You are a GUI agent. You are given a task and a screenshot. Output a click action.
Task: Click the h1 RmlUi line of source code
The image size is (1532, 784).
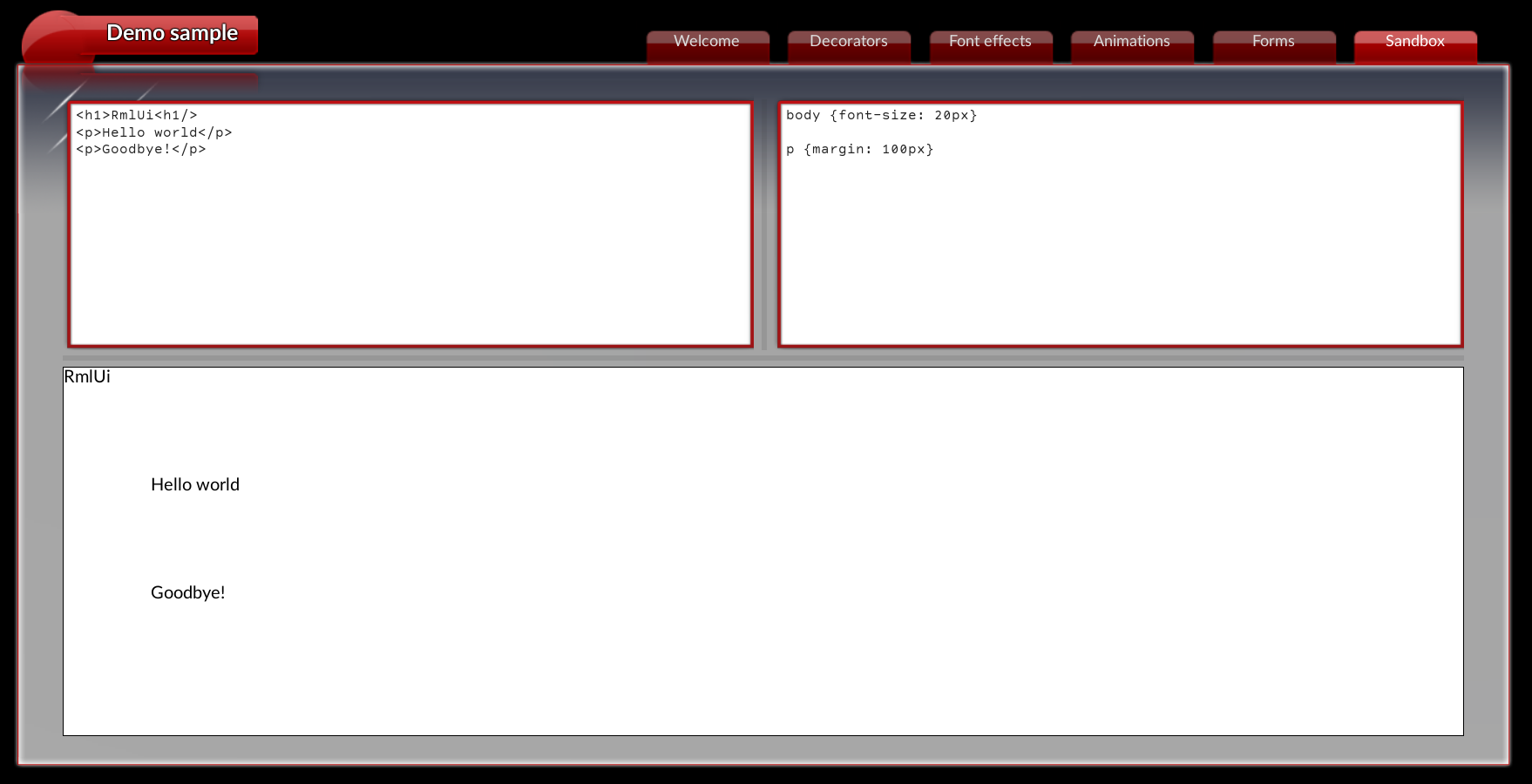click(x=136, y=114)
